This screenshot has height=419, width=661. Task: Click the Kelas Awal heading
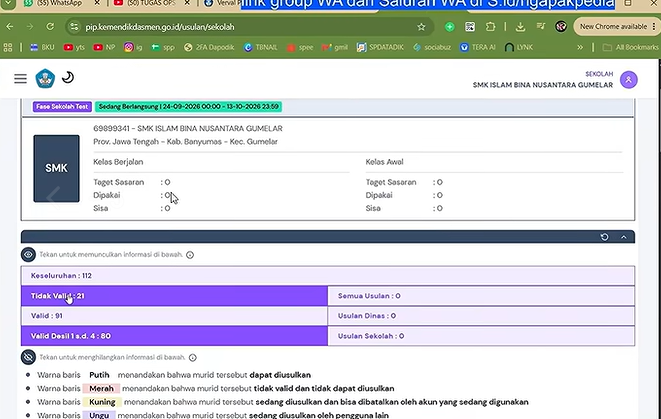coord(384,162)
